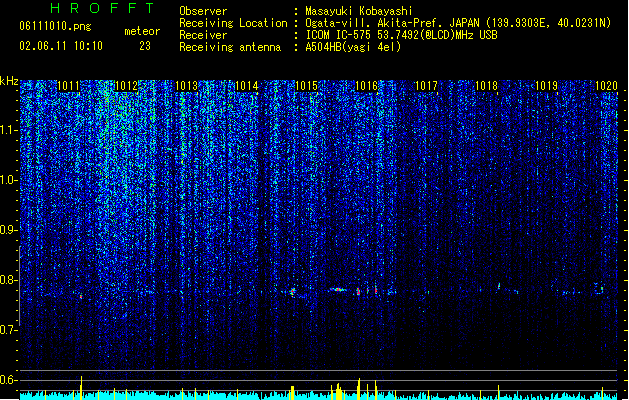Click observer name Masayuki Kobayashi
Image resolution: width=629 pixels, height=400 pixels.
pos(359,11)
